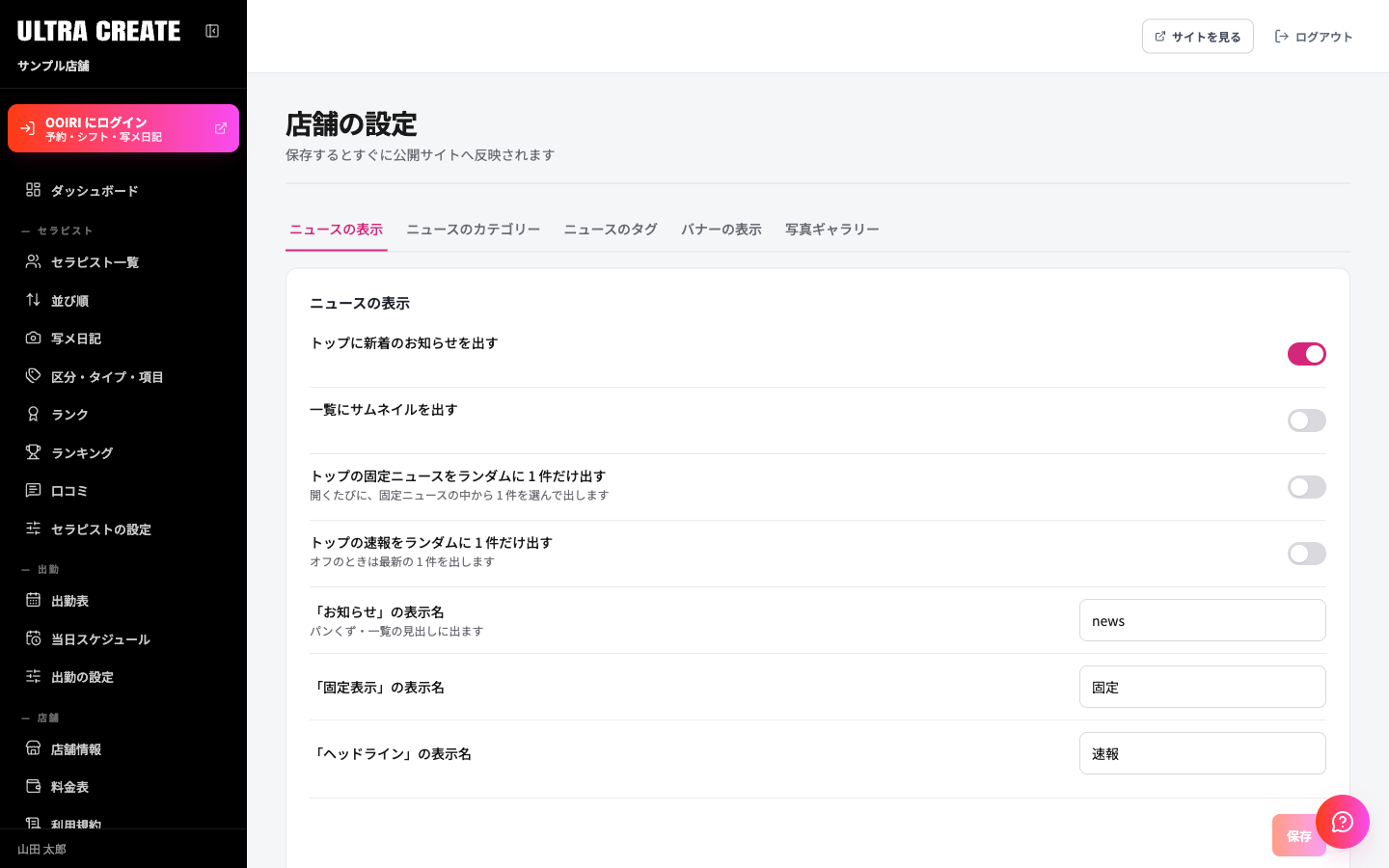Disable トップに新着のお知らせを出す toggle
Screen dimensions: 1389x868
pyautogui.click(x=1307, y=354)
